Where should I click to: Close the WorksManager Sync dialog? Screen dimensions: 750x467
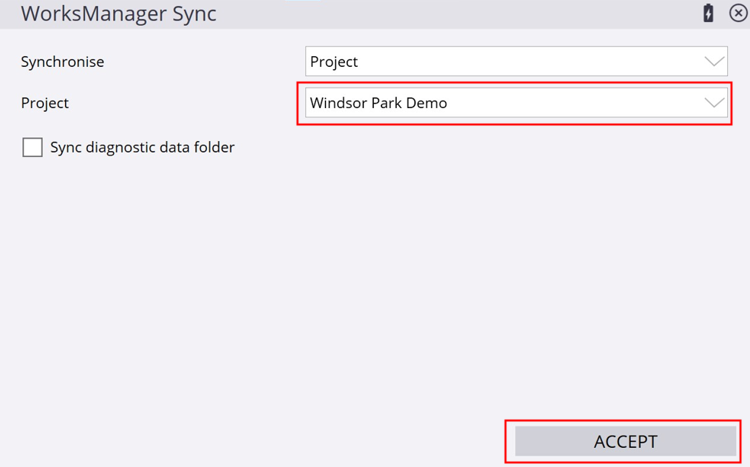(738, 14)
